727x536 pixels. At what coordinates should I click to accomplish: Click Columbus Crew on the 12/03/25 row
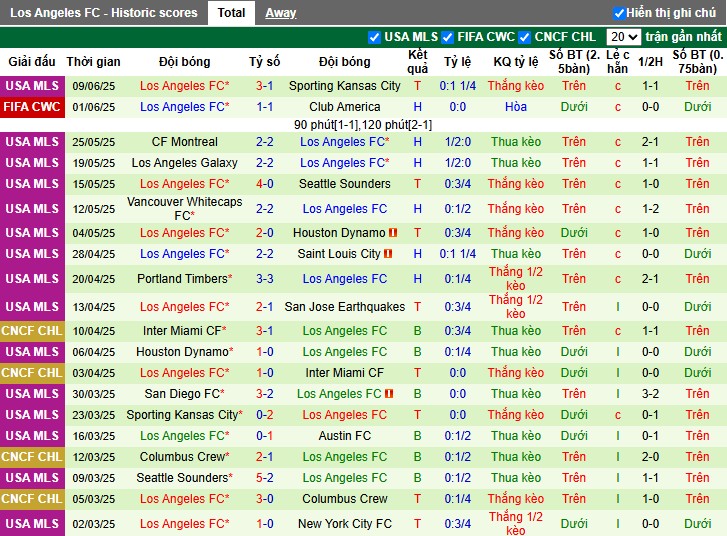point(185,456)
